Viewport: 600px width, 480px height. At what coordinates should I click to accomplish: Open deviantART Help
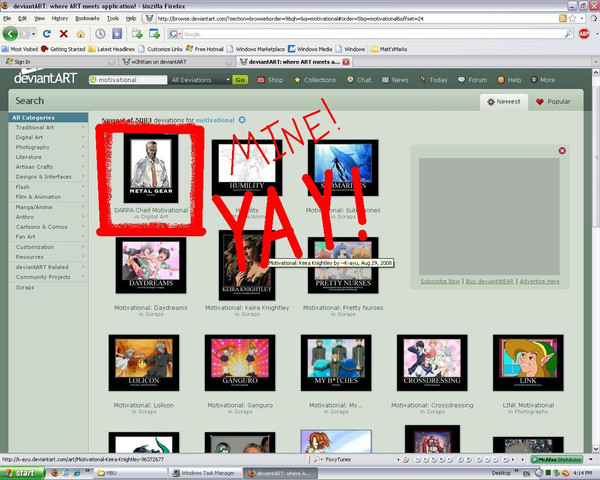pyautogui.click(x=509, y=80)
